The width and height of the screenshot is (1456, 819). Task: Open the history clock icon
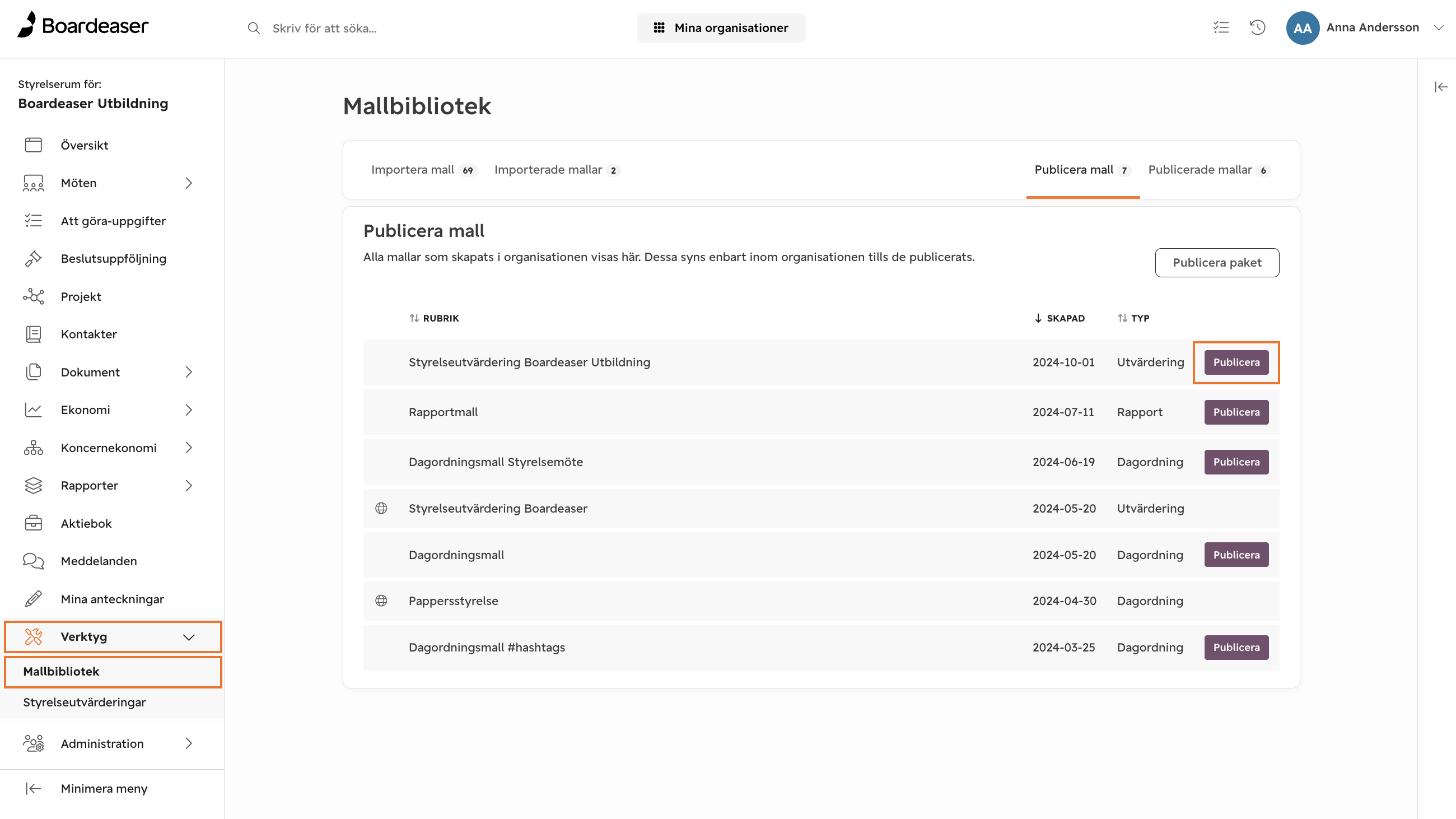[x=1258, y=27]
